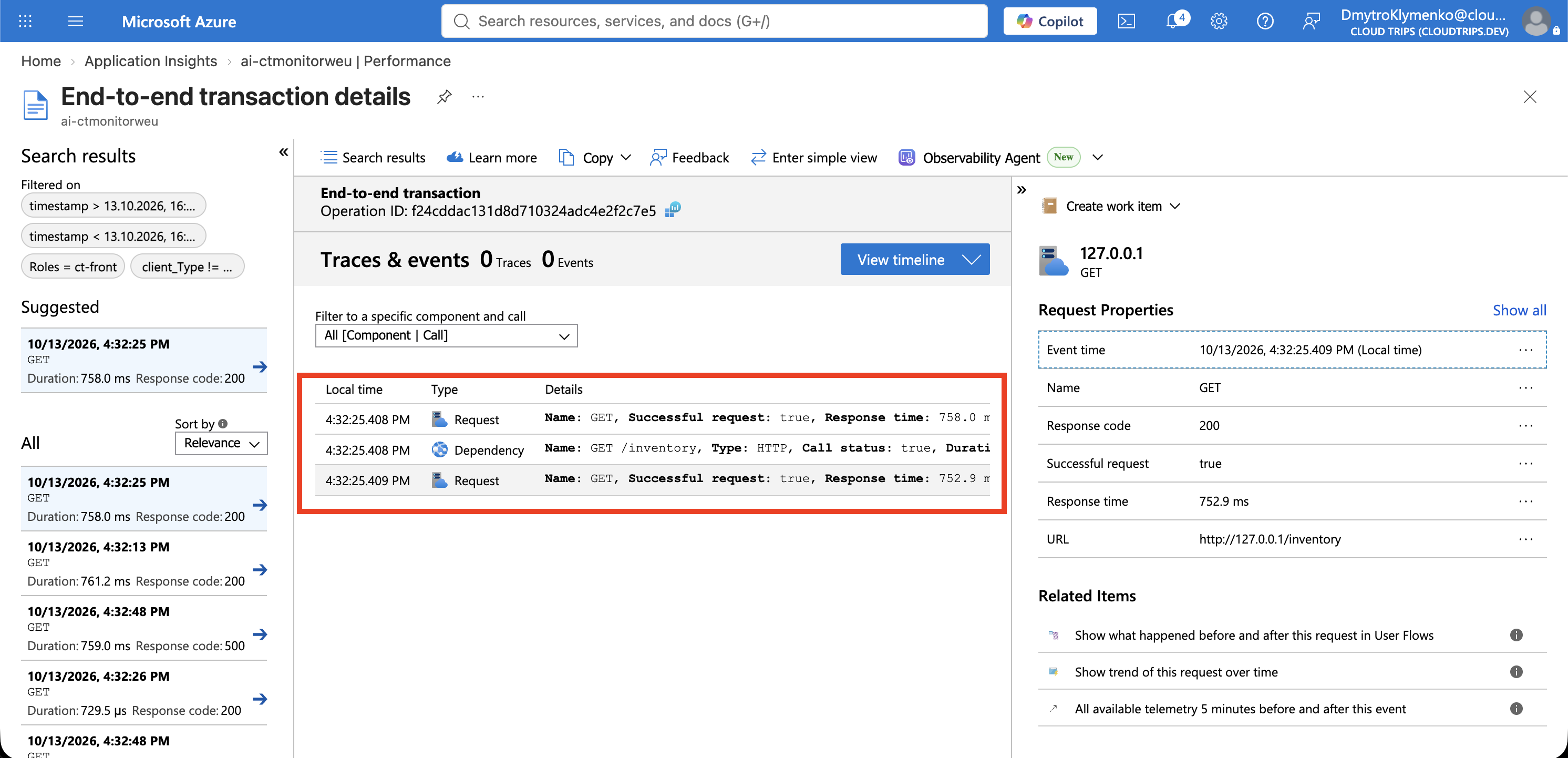This screenshot has width=1568, height=758.
Task: Open the hamburger portal menu
Action: tap(76, 22)
